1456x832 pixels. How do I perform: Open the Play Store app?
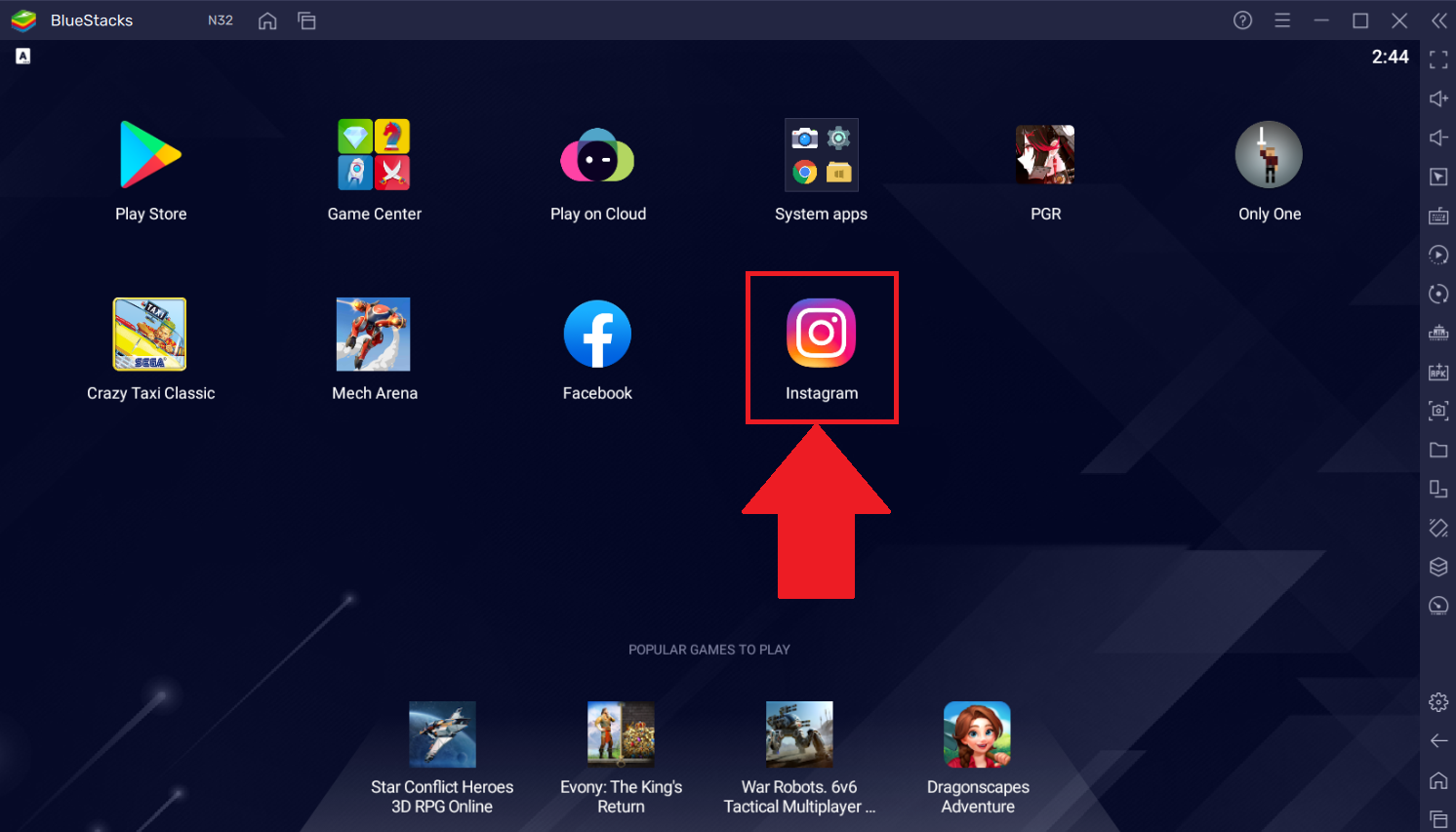tap(150, 155)
